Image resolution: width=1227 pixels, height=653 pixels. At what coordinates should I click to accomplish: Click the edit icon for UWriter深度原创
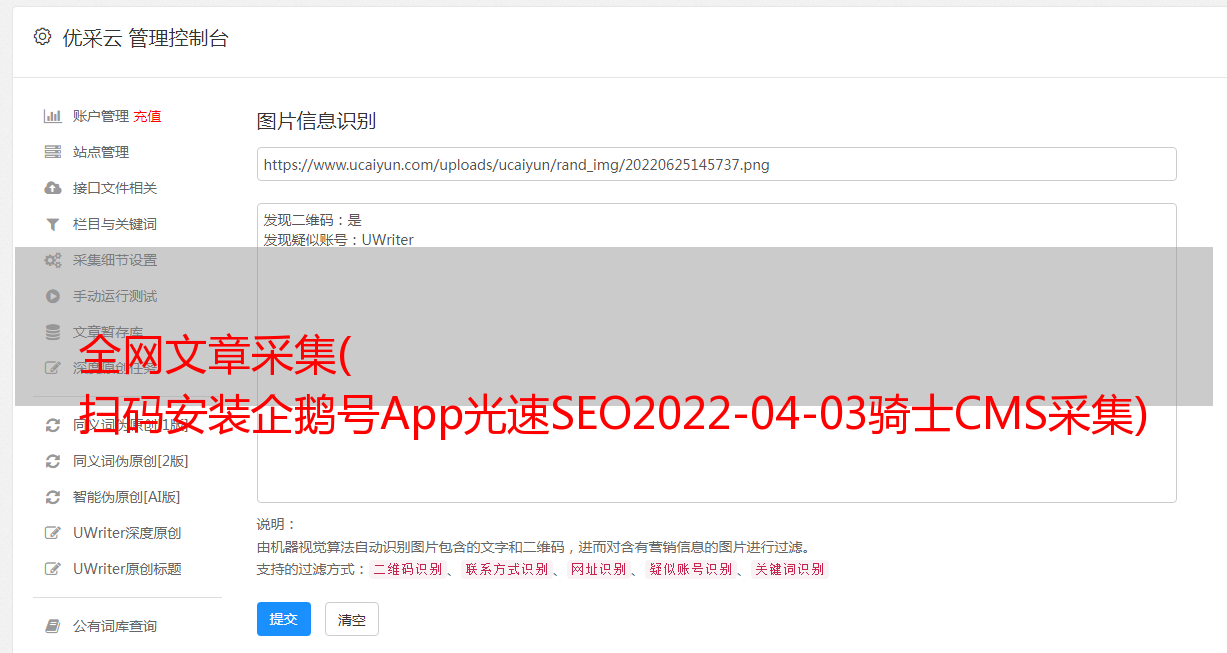(53, 533)
